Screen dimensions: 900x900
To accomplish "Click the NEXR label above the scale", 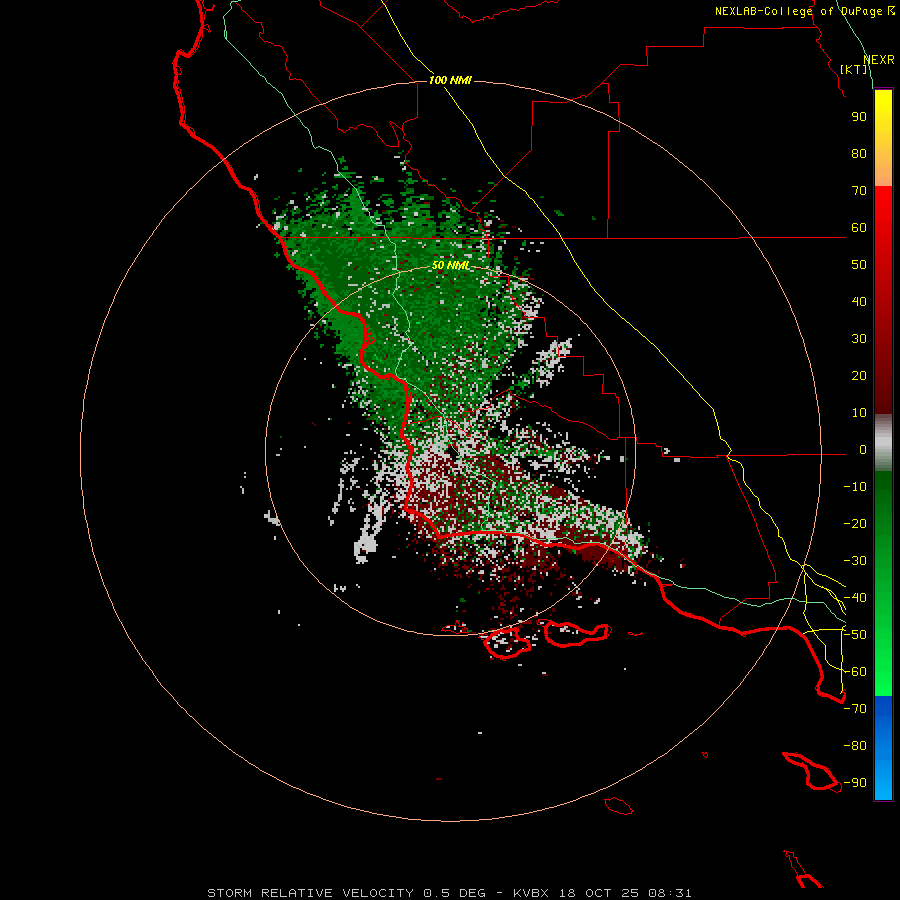I will pyautogui.click(x=879, y=60).
